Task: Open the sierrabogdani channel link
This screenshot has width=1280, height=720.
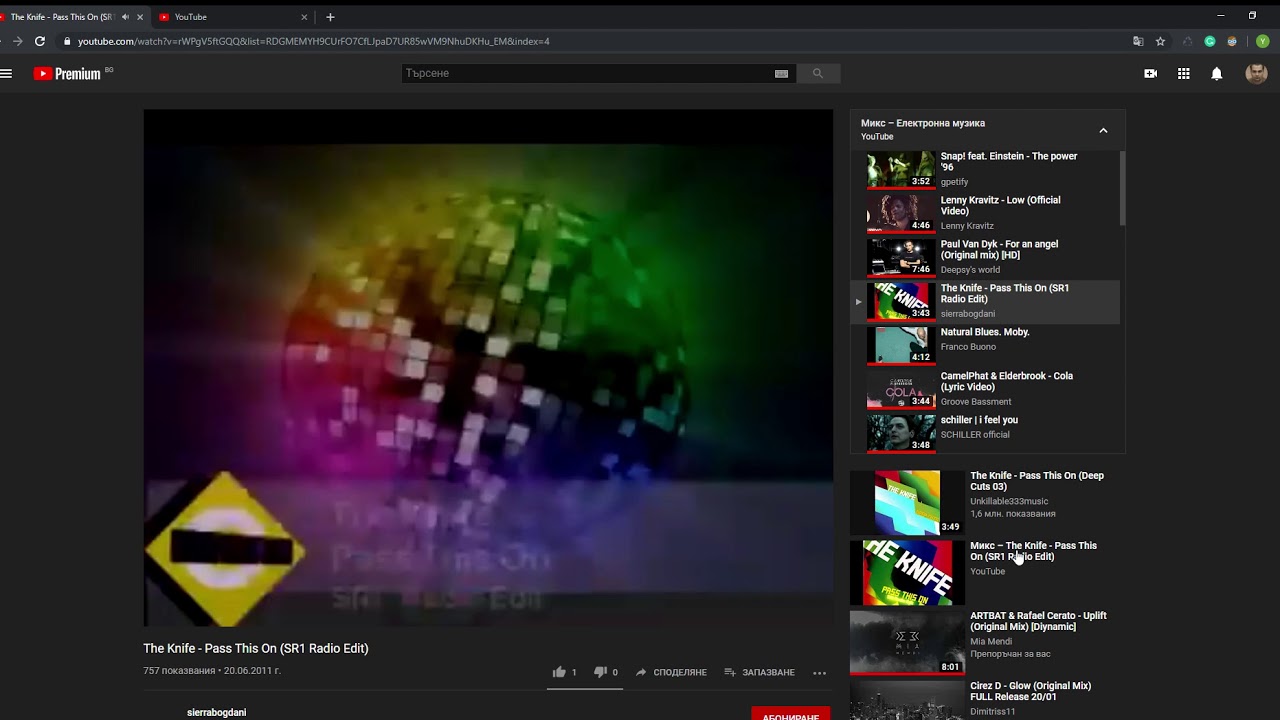Action: [x=216, y=712]
